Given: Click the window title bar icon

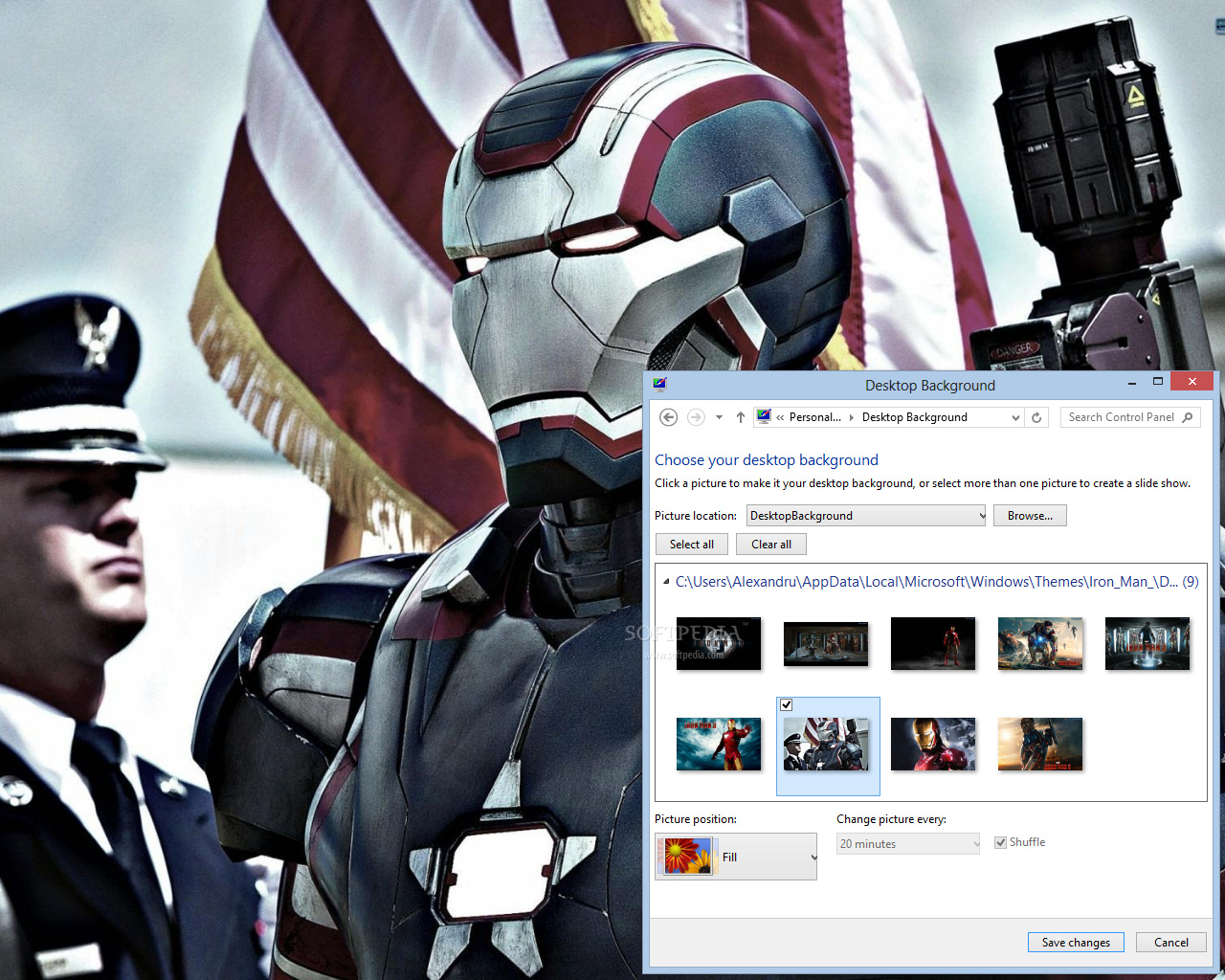Looking at the screenshot, I should point(659,385).
